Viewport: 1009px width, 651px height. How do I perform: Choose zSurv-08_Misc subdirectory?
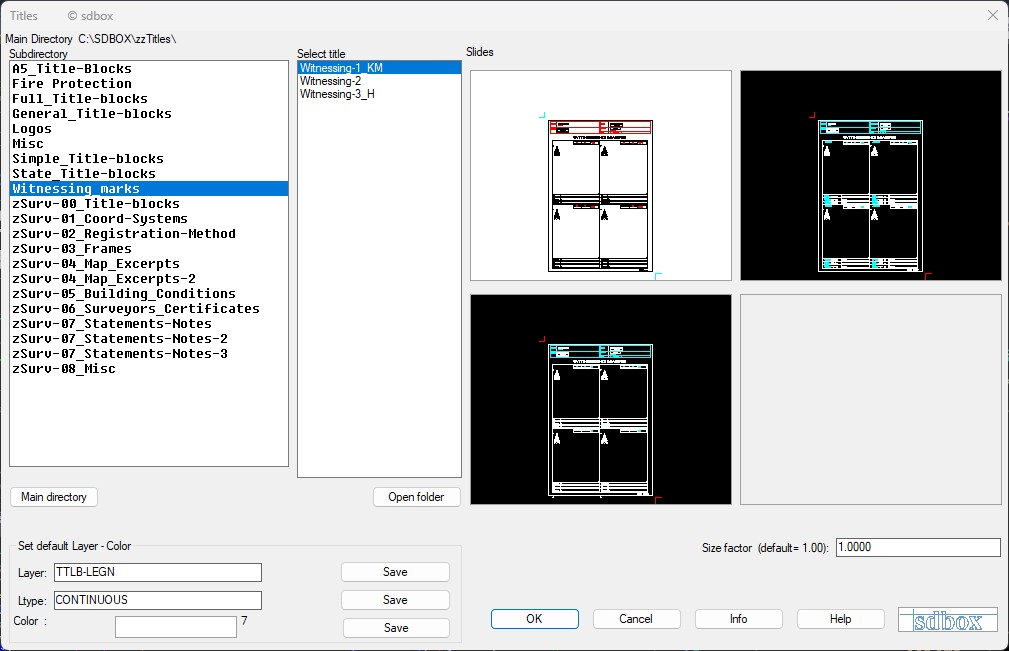(x=149, y=369)
